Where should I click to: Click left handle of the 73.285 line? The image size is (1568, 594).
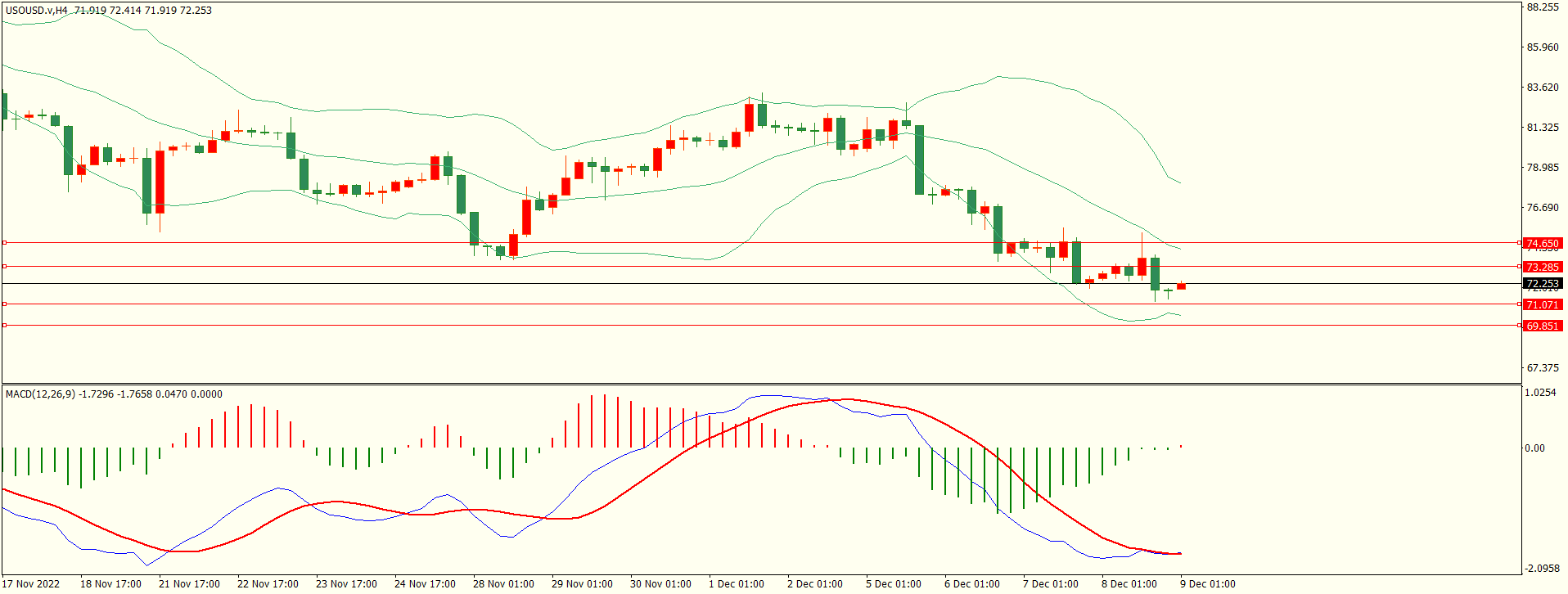(5, 267)
